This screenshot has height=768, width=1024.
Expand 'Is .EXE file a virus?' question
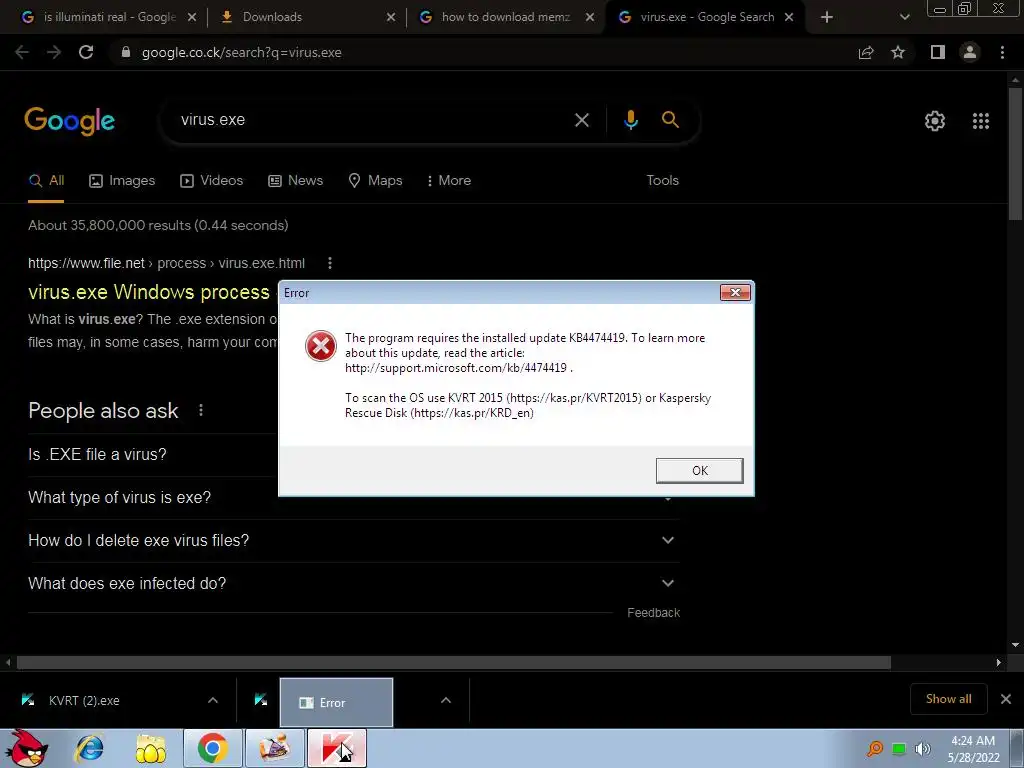97,455
